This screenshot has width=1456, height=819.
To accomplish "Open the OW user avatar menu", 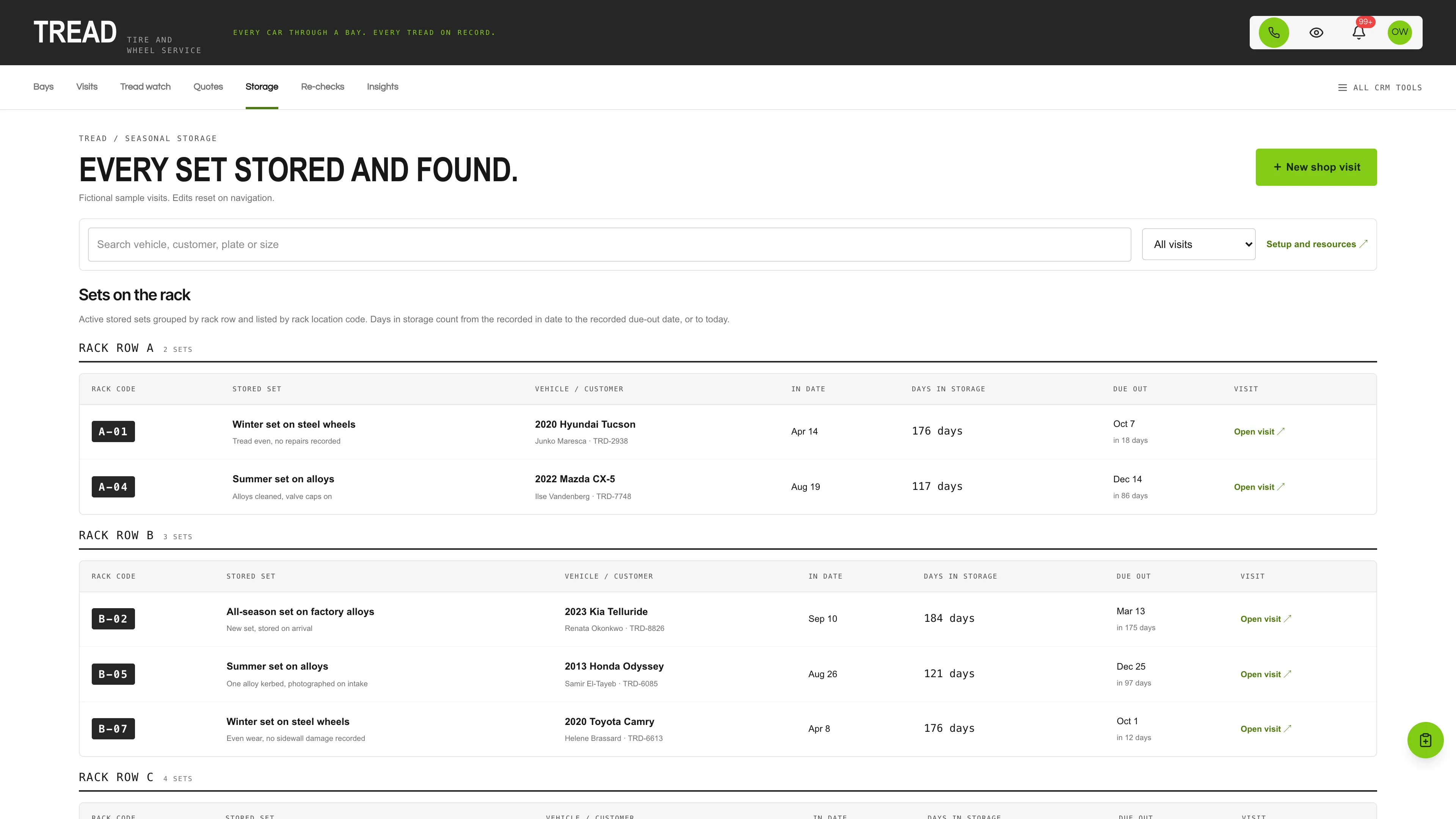I will tap(1400, 32).
